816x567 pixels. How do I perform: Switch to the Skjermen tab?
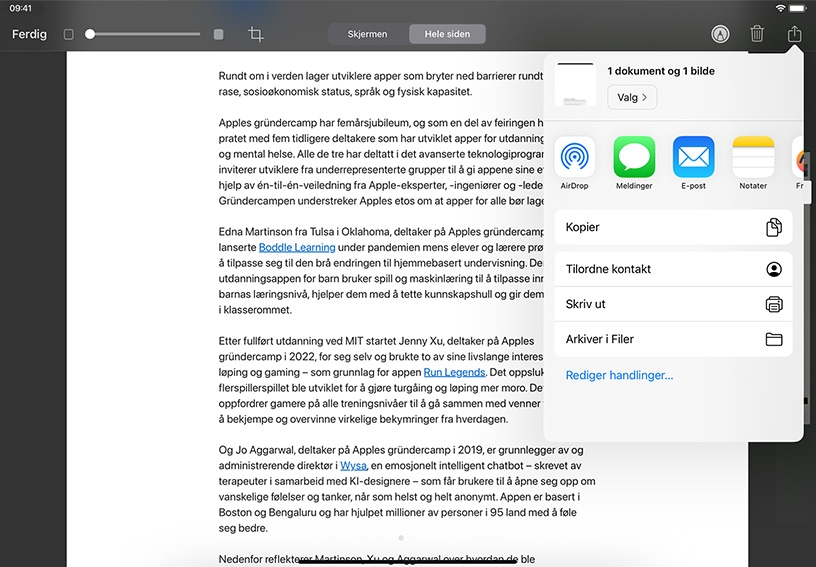pyautogui.click(x=367, y=34)
